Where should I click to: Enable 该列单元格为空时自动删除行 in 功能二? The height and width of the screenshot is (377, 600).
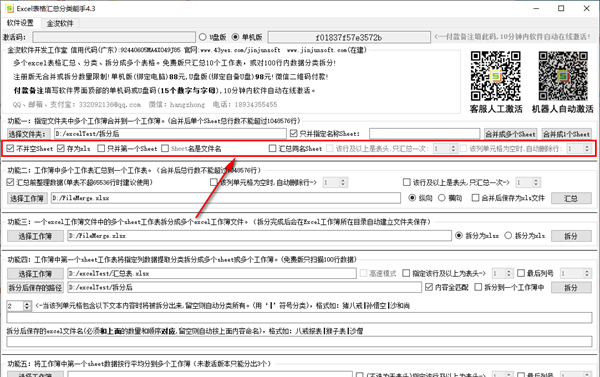pyautogui.click(x=214, y=182)
